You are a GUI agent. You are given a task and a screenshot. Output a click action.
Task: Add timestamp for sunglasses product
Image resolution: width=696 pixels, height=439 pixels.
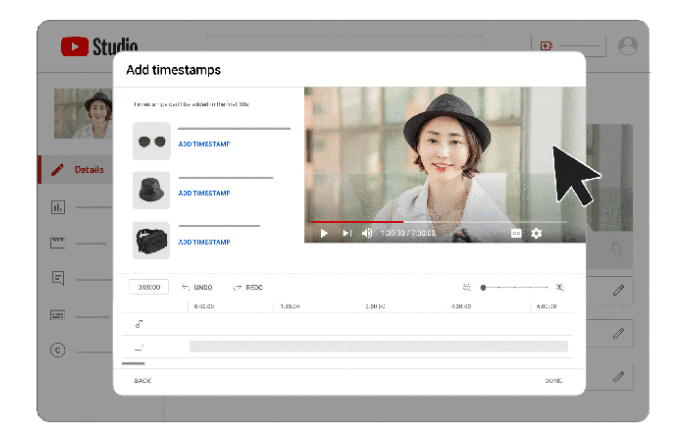point(204,144)
